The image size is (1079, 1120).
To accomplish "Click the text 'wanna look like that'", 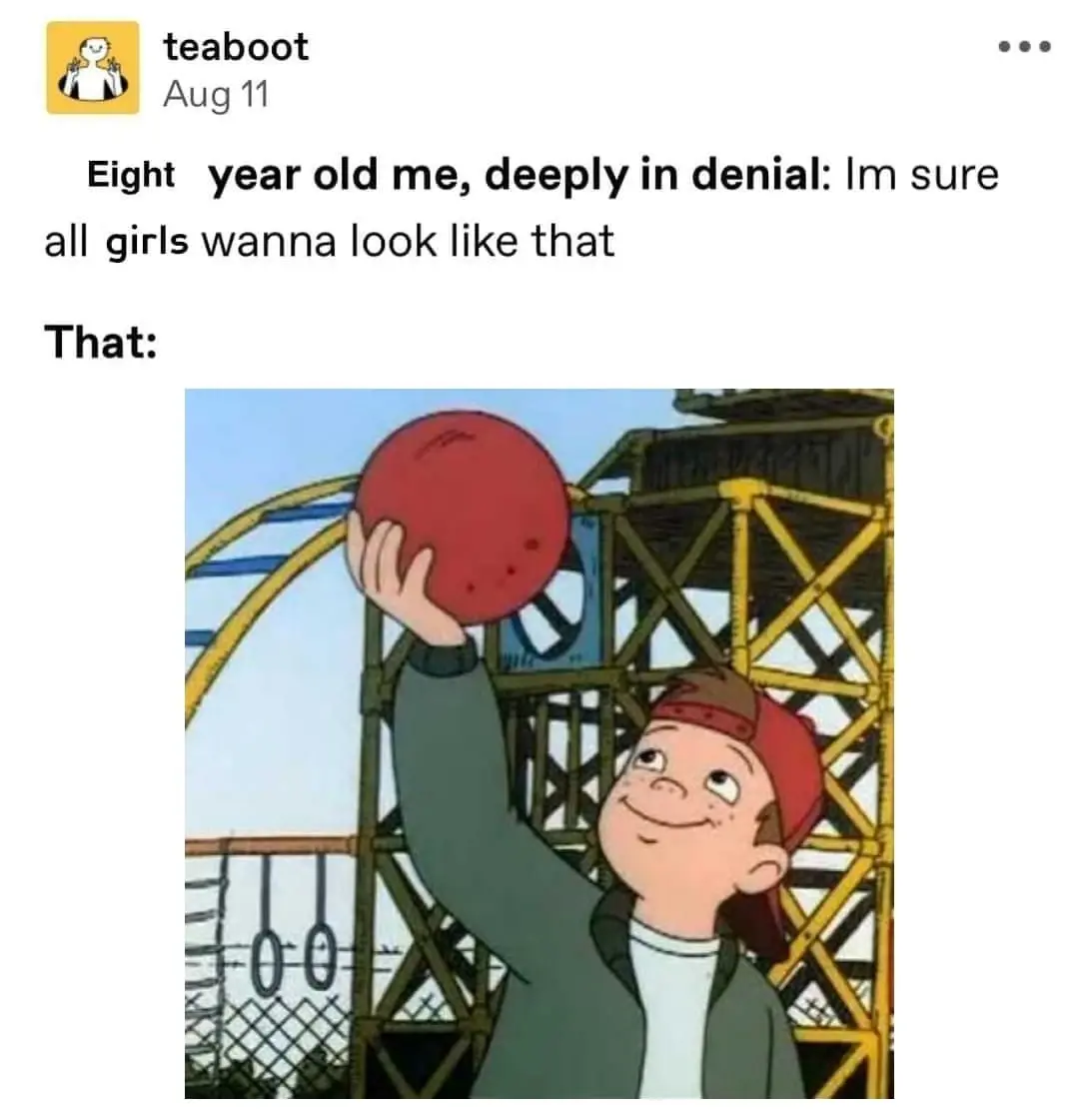I will click(x=408, y=242).
